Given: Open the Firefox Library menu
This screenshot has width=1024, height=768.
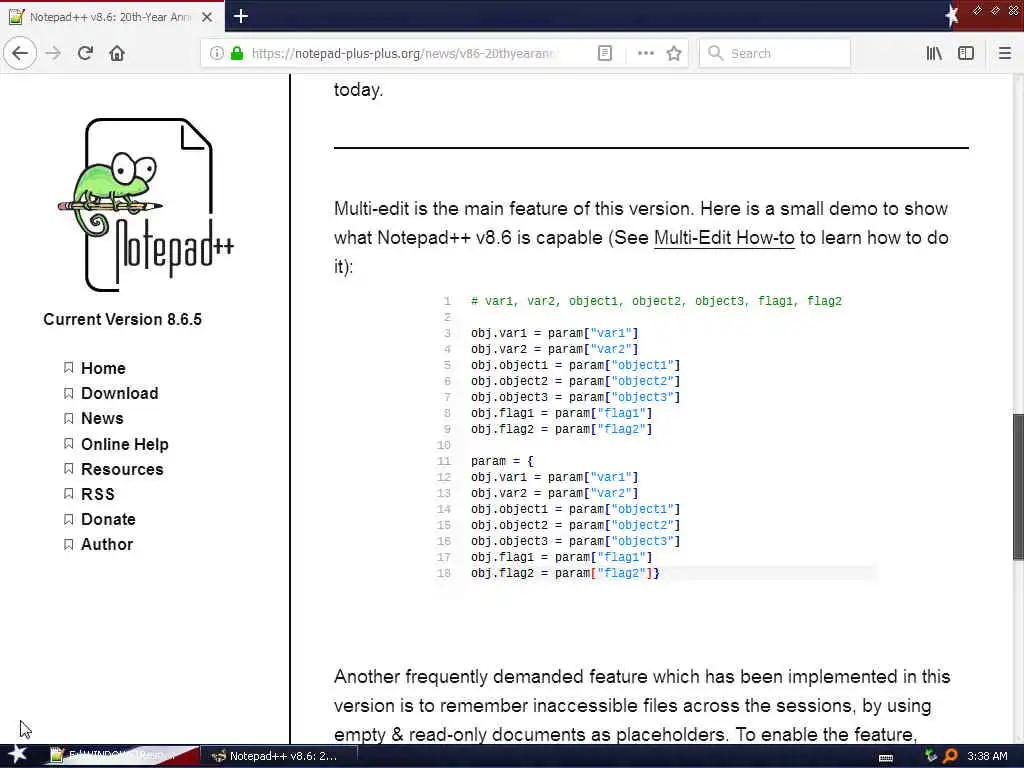Looking at the screenshot, I should tap(934, 53).
